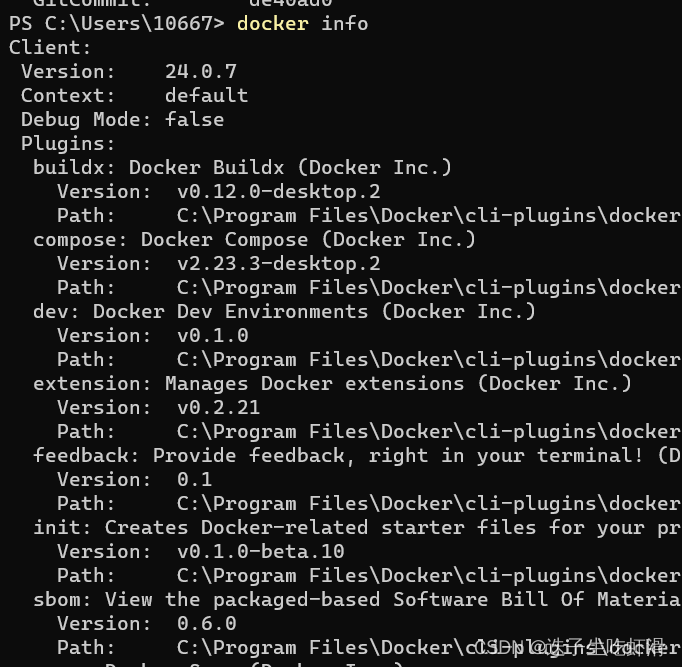Screen dimensions: 682x667
Task: Click the feedback: Provide feedback line
Action: [357, 456]
